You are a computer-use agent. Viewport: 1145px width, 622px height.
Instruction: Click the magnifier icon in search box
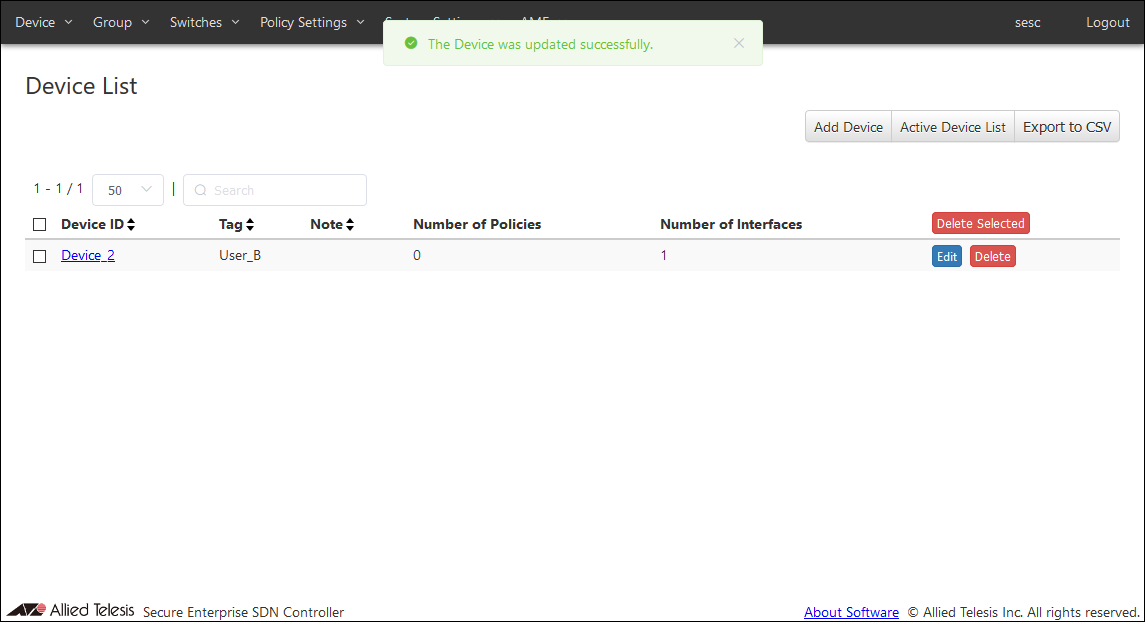[x=201, y=190]
